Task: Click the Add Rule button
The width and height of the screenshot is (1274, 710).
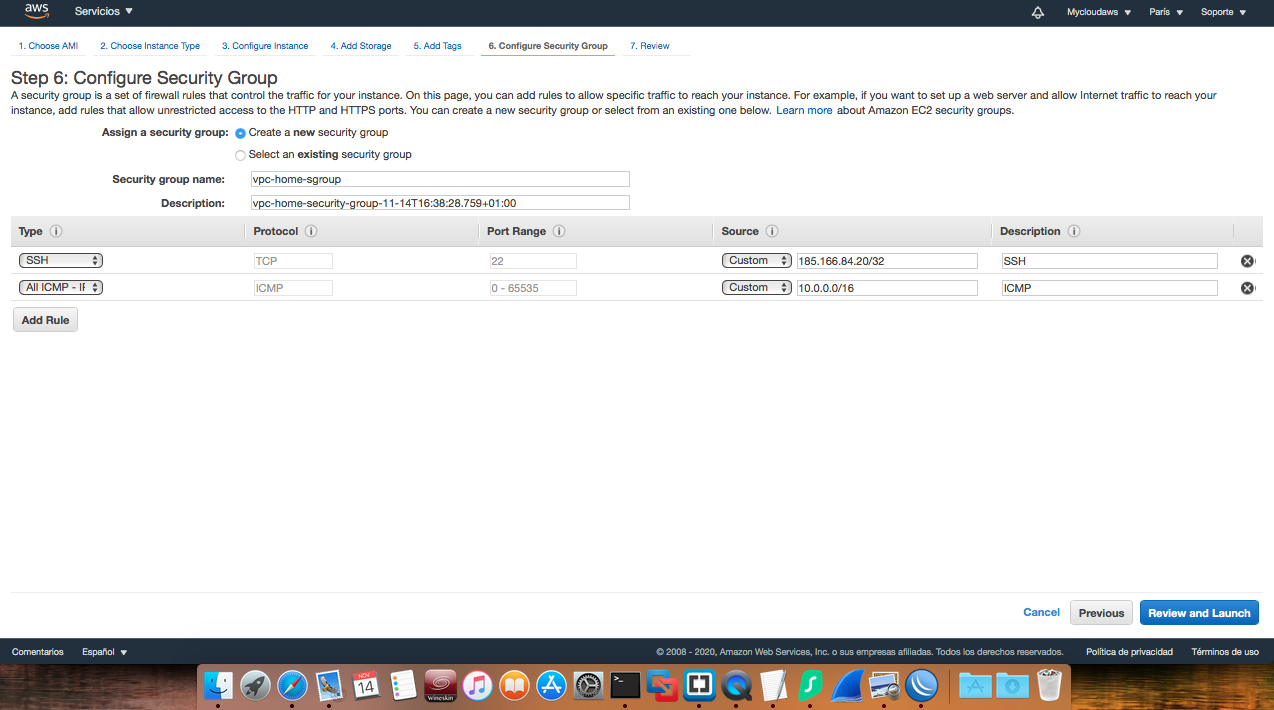Action: tap(44, 319)
